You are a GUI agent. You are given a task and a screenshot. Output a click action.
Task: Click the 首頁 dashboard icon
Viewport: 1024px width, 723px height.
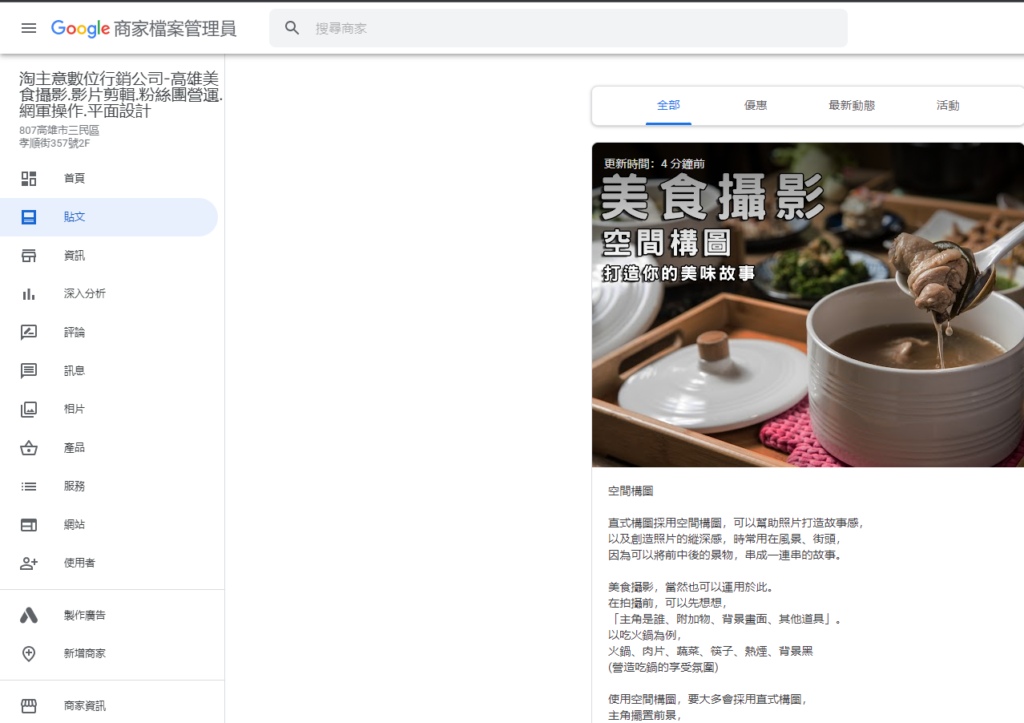(29, 178)
